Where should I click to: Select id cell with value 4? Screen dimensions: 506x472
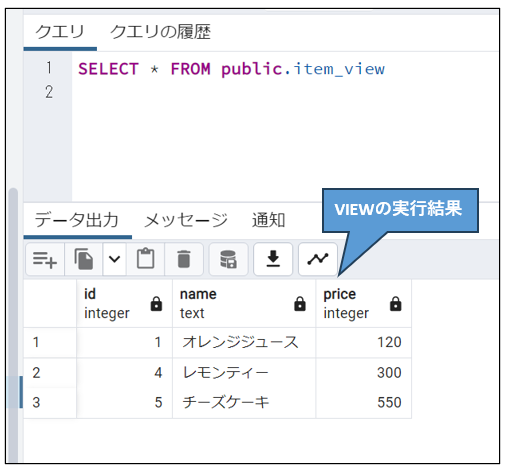point(124,373)
